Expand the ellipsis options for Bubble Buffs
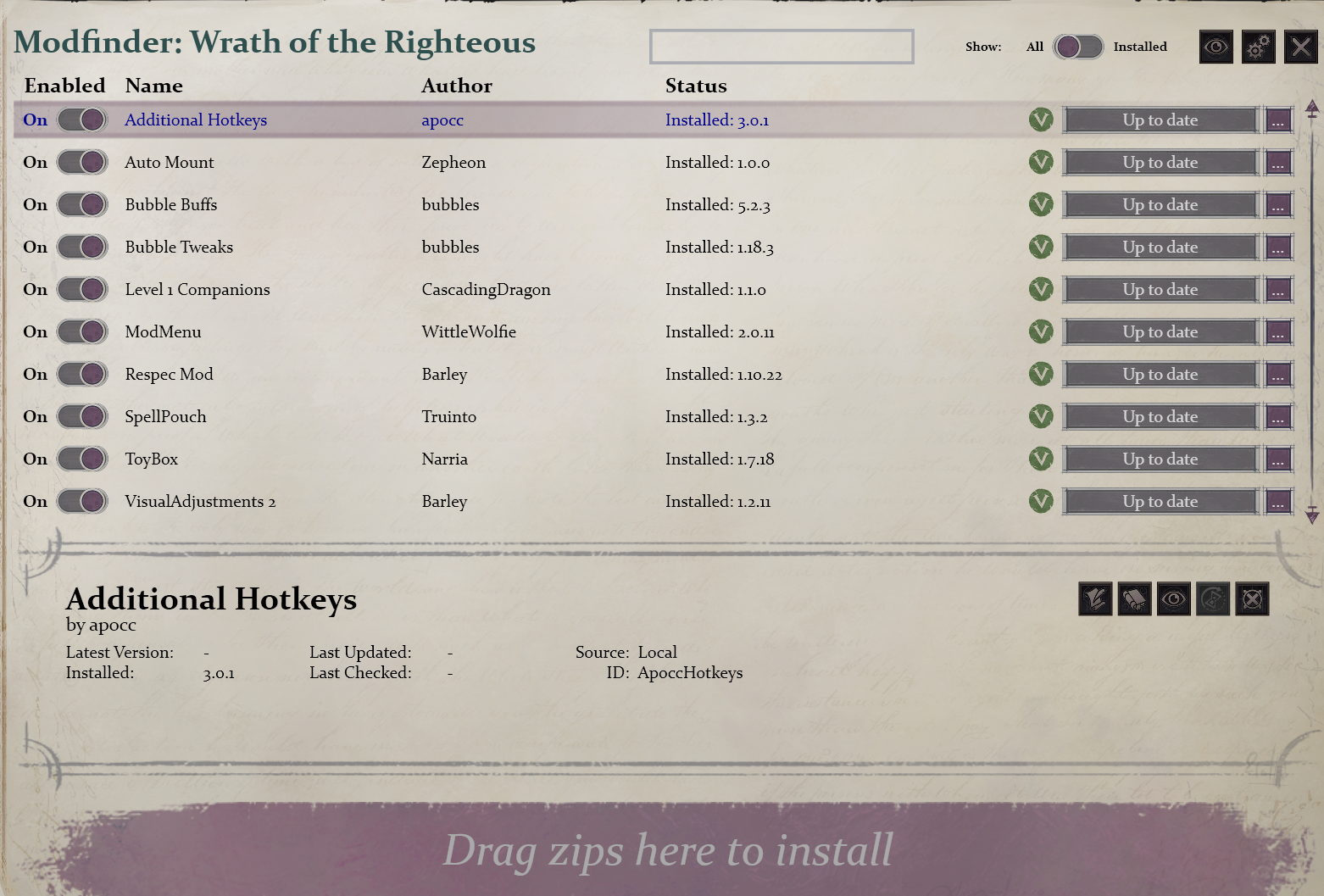 point(1278,204)
